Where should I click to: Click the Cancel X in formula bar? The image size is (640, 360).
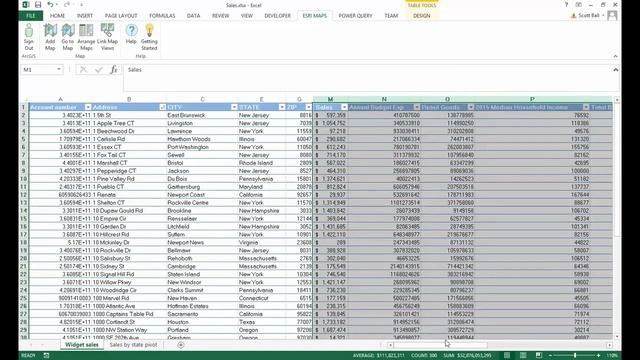point(83,70)
